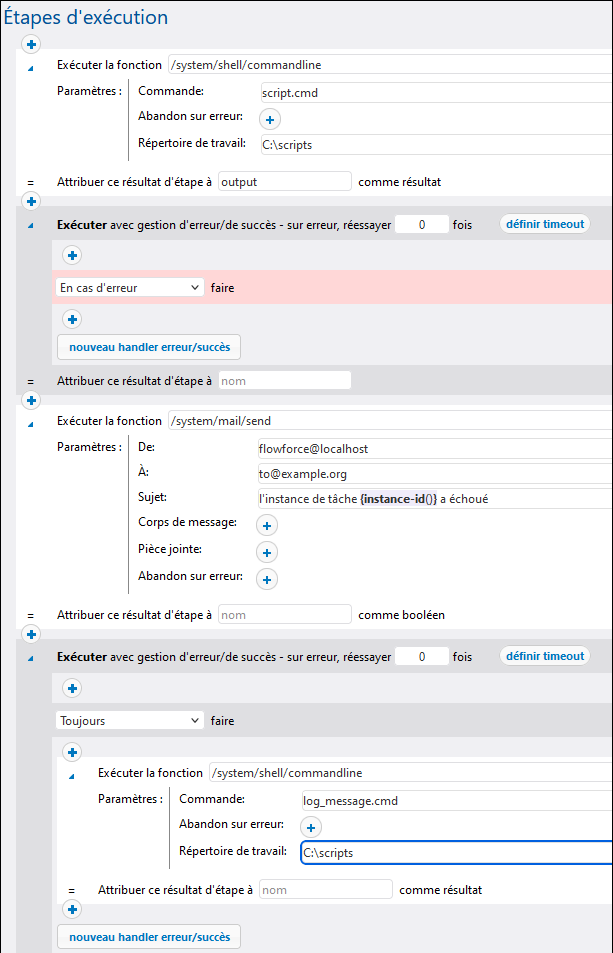Add Abandon sur erreur for log_message.cmd step
The width and height of the screenshot is (613, 953).
[x=309, y=827]
